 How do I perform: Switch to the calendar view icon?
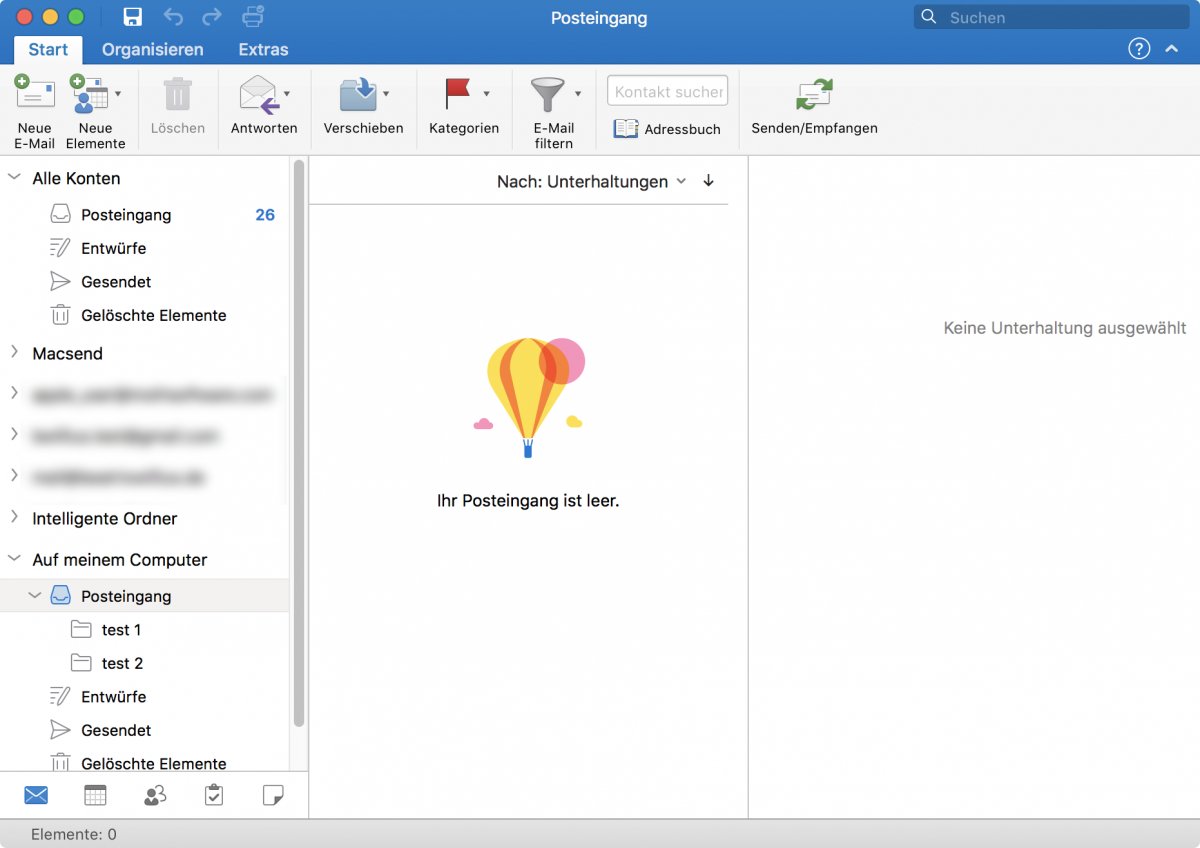point(95,794)
